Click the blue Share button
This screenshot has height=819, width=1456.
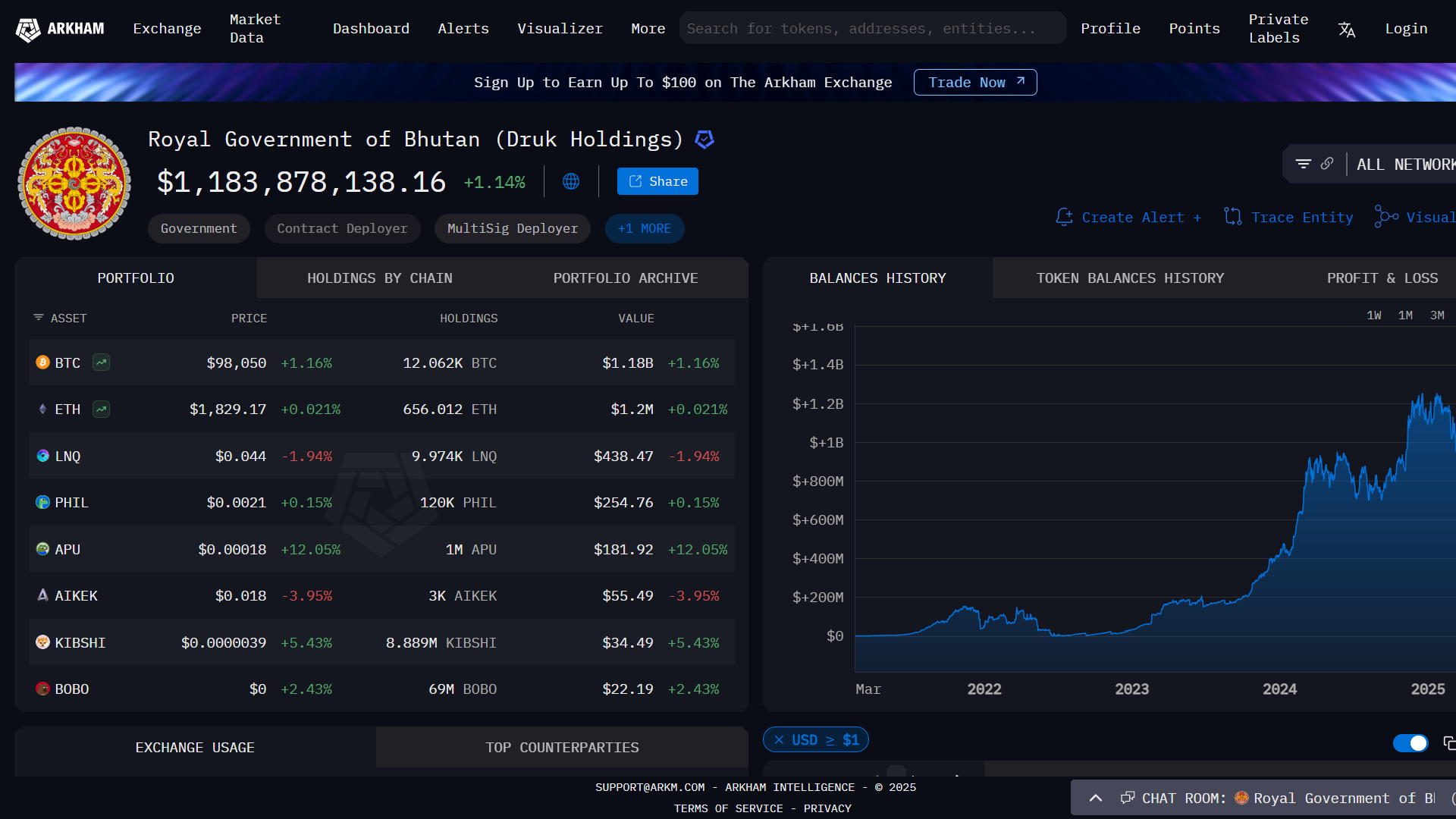tap(657, 181)
